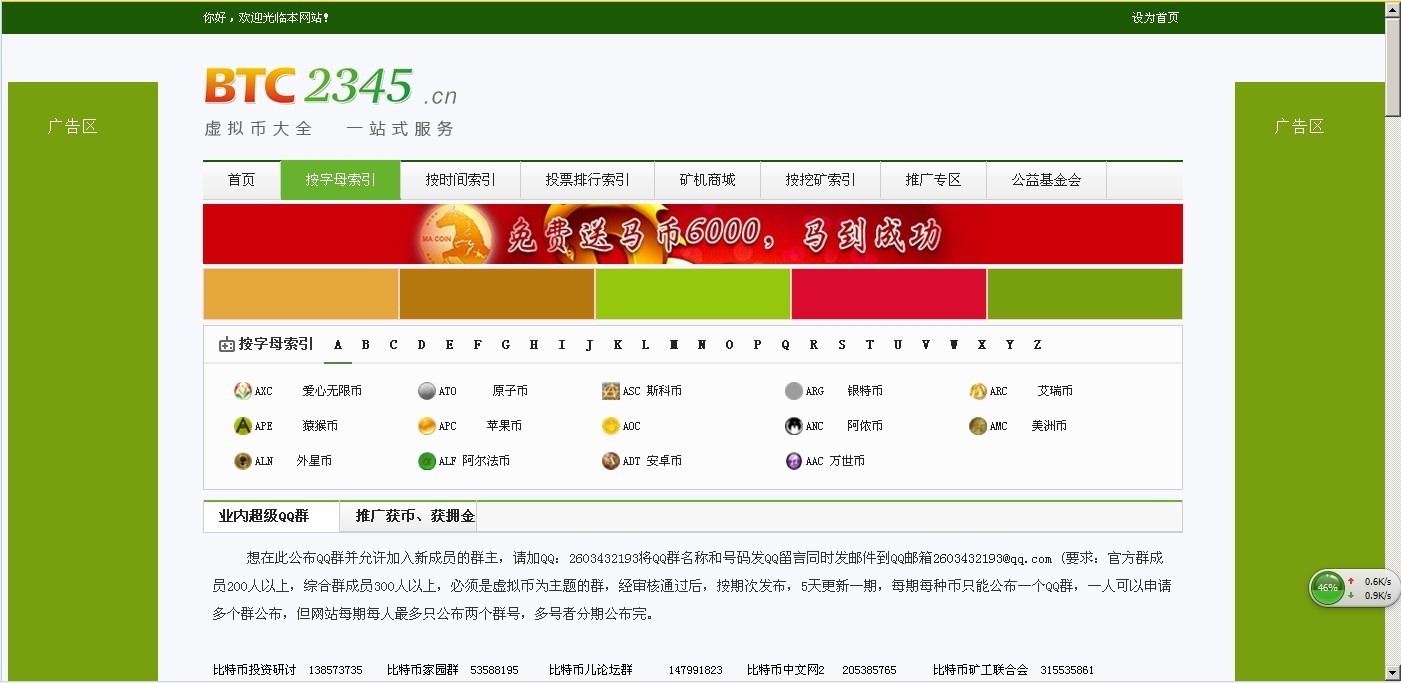Screen dimensions: 1401x683
Task: Go to the 矿机商城 menu item
Action: tap(707, 180)
